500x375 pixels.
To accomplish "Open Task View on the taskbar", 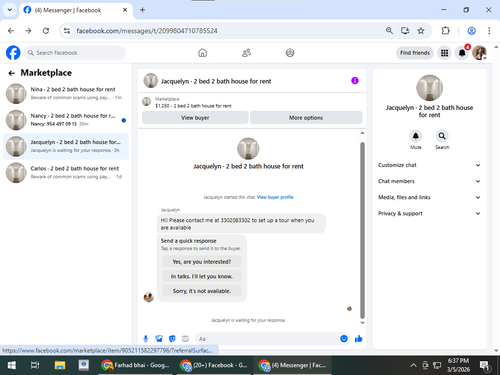I will (35, 365).
